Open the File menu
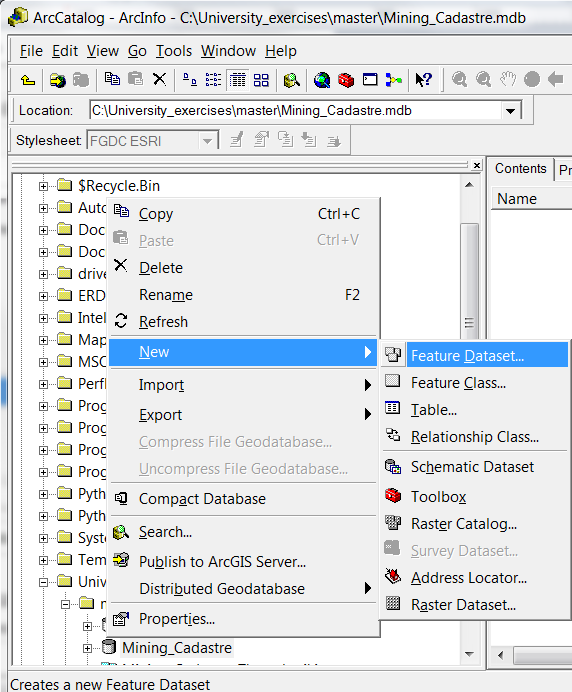 coord(31,51)
